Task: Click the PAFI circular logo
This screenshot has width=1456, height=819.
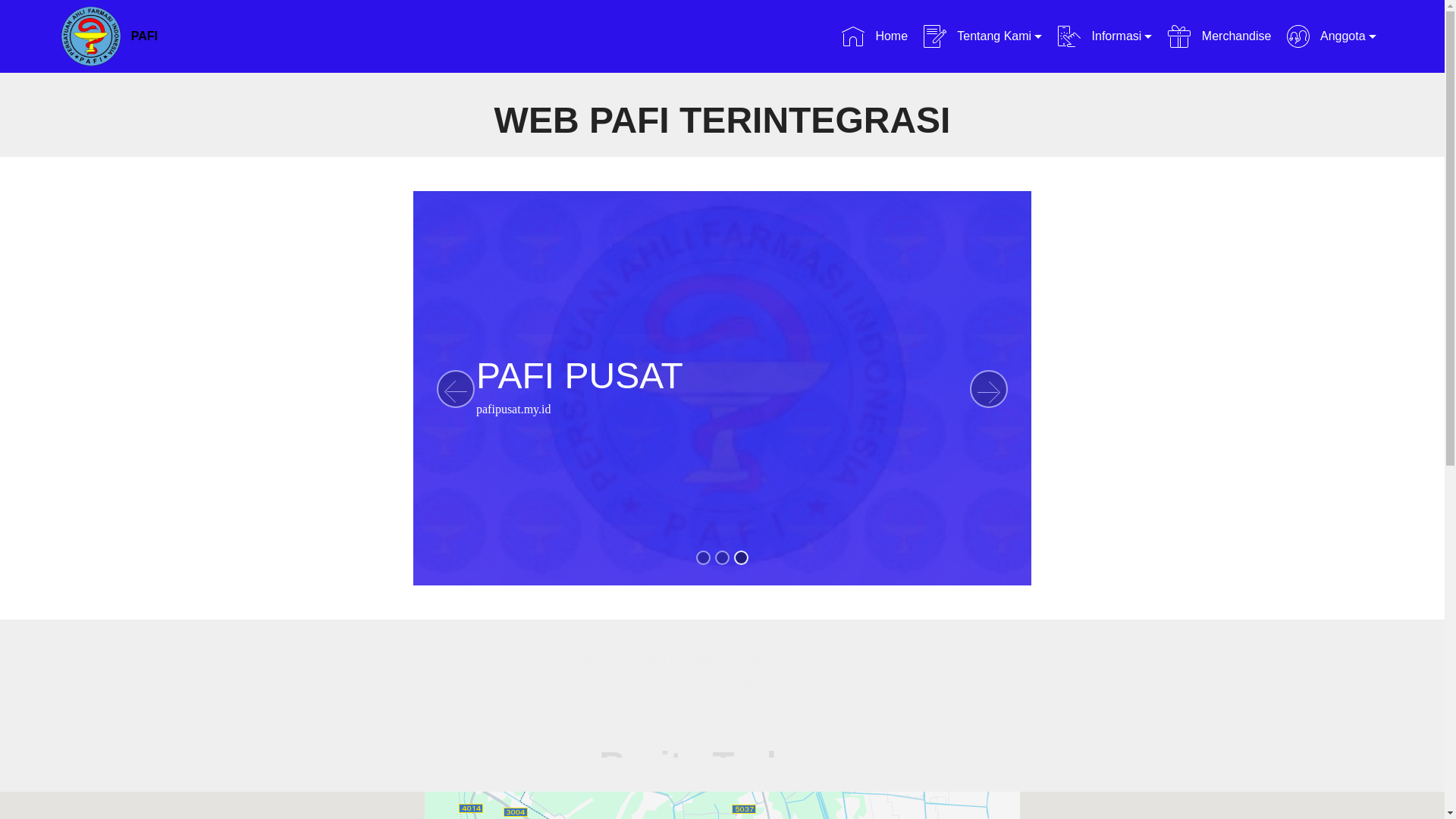Action: [91, 36]
